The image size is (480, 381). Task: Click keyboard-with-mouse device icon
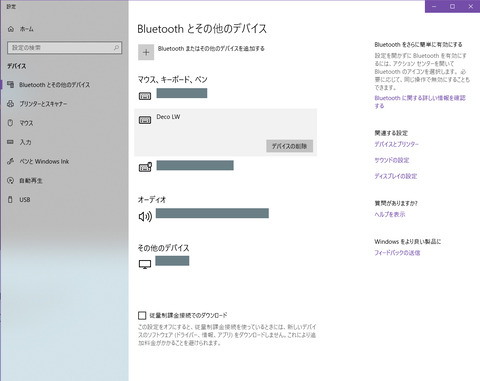pyautogui.click(x=145, y=167)
